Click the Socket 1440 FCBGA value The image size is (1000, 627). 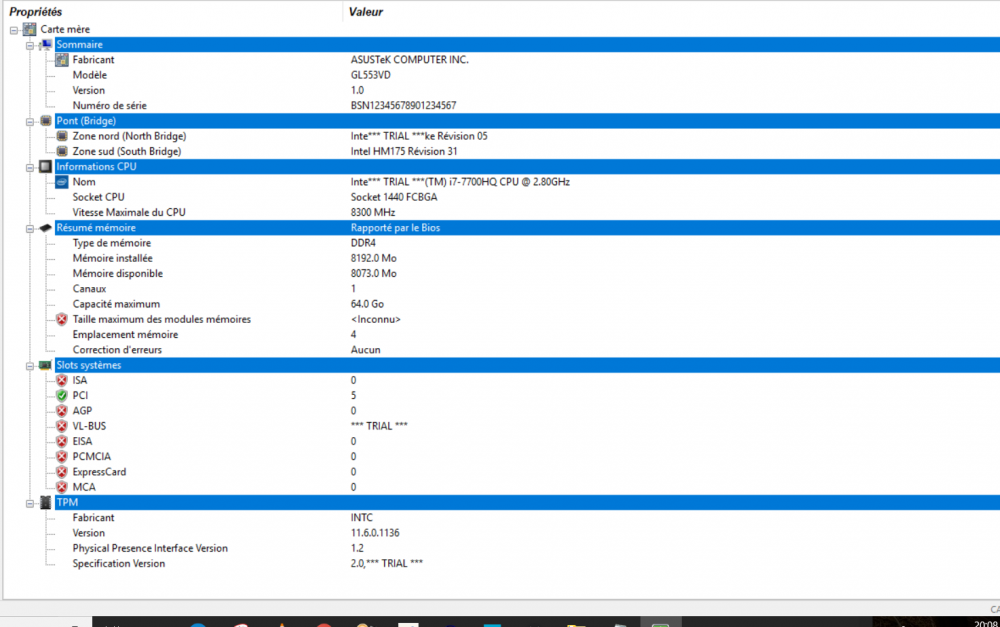coord(393,197)
